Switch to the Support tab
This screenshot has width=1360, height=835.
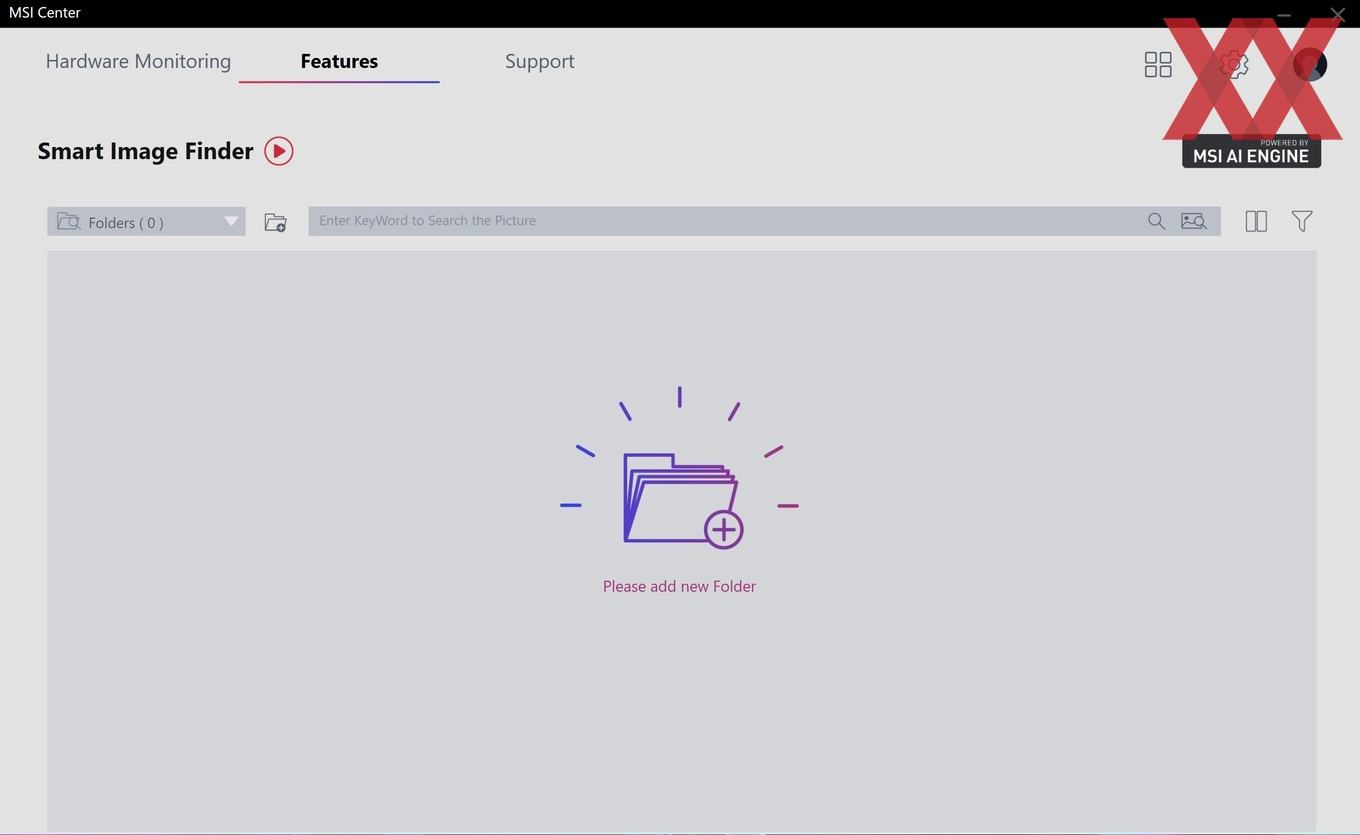tap(540, 61)
